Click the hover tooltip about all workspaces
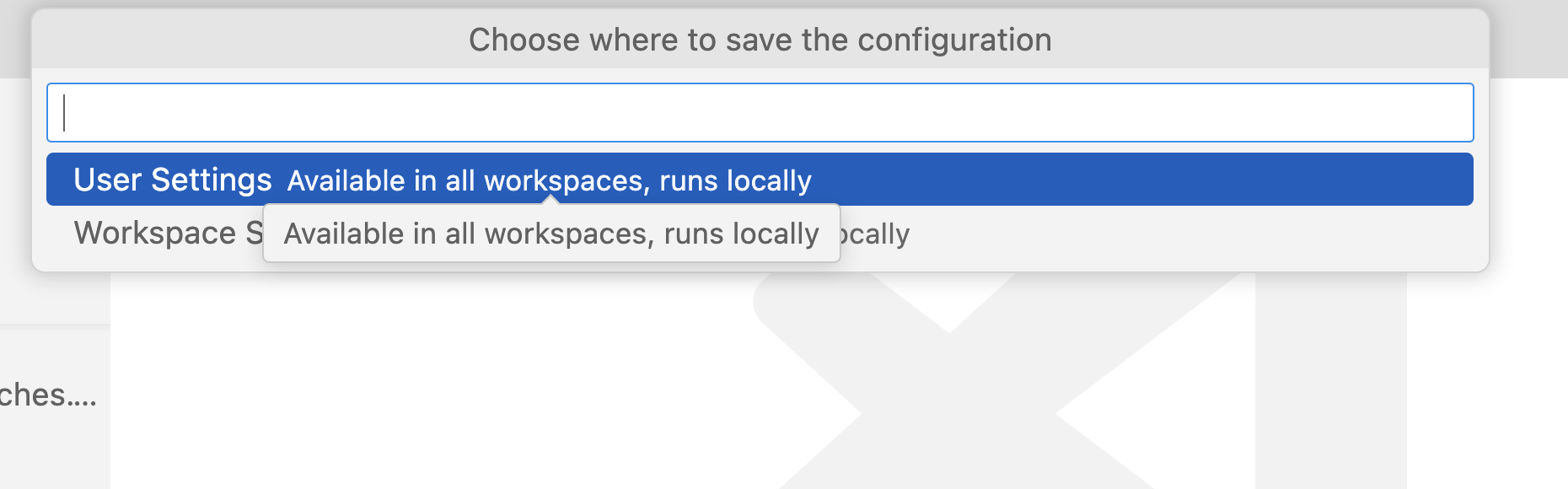The width and height of the screenshot is (1568, 489). coord(551,234)
